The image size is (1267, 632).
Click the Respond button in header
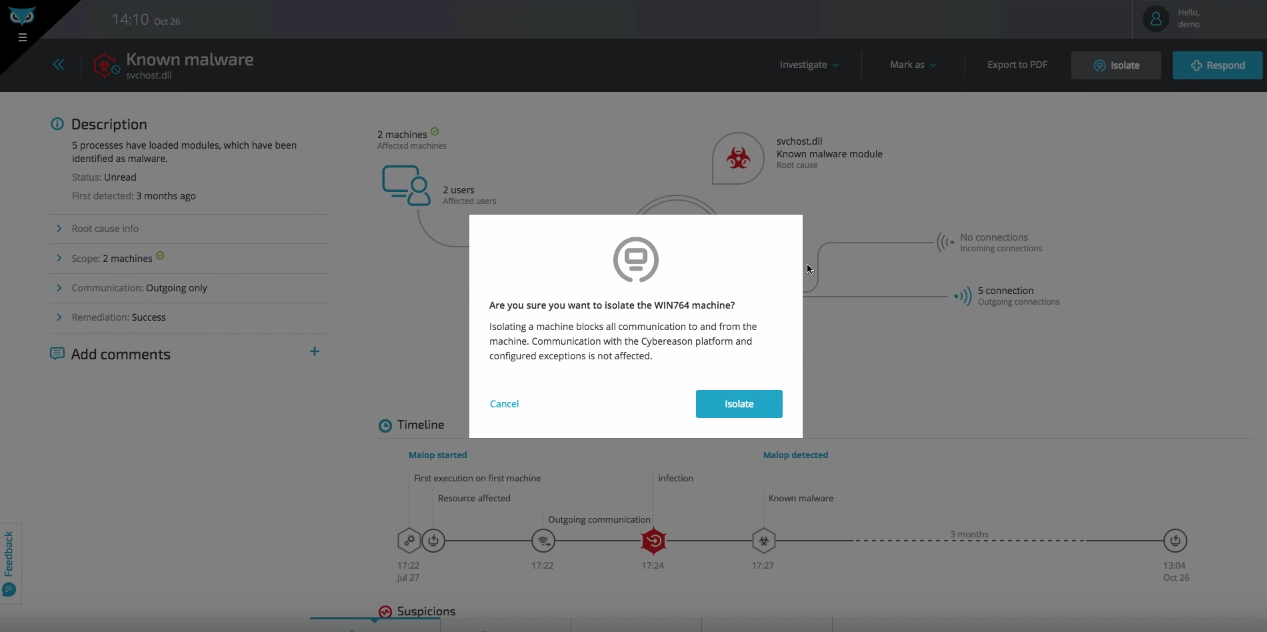pyautogui.click(x=1217, y=65)
